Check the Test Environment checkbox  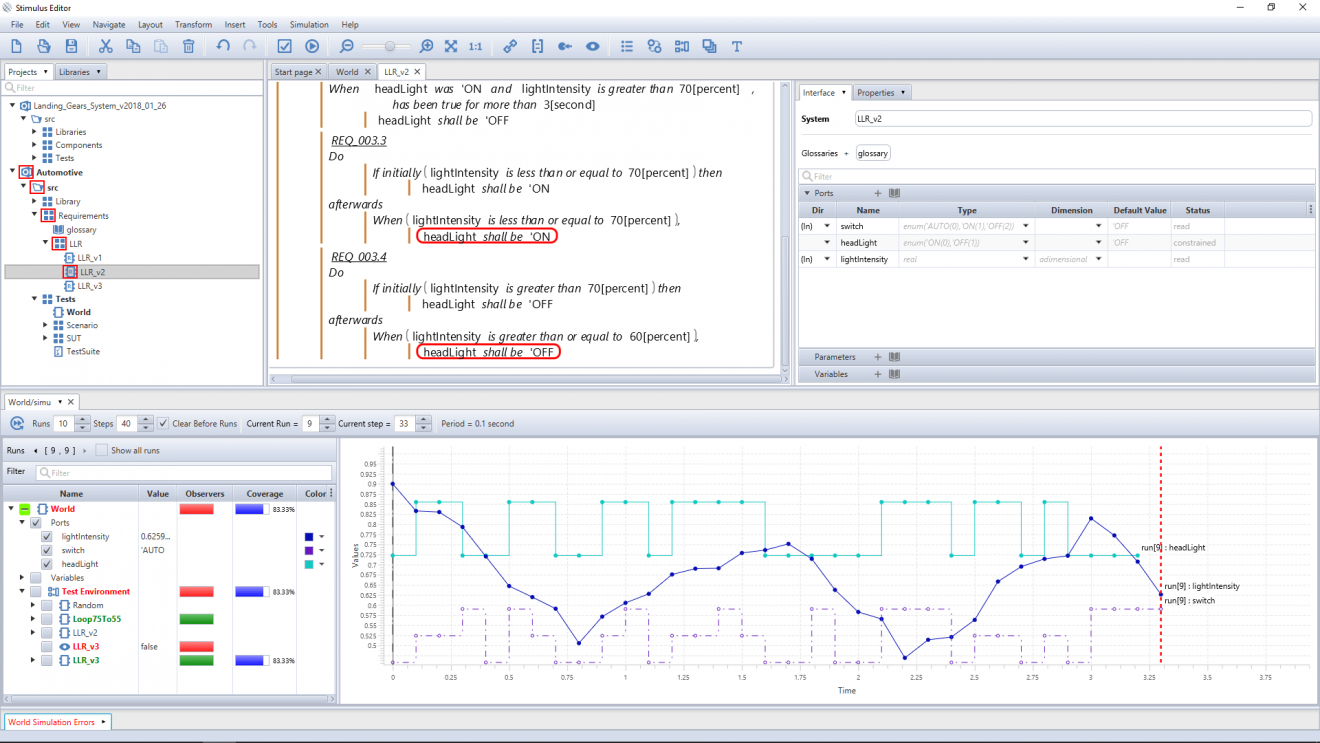click(36, 592)
